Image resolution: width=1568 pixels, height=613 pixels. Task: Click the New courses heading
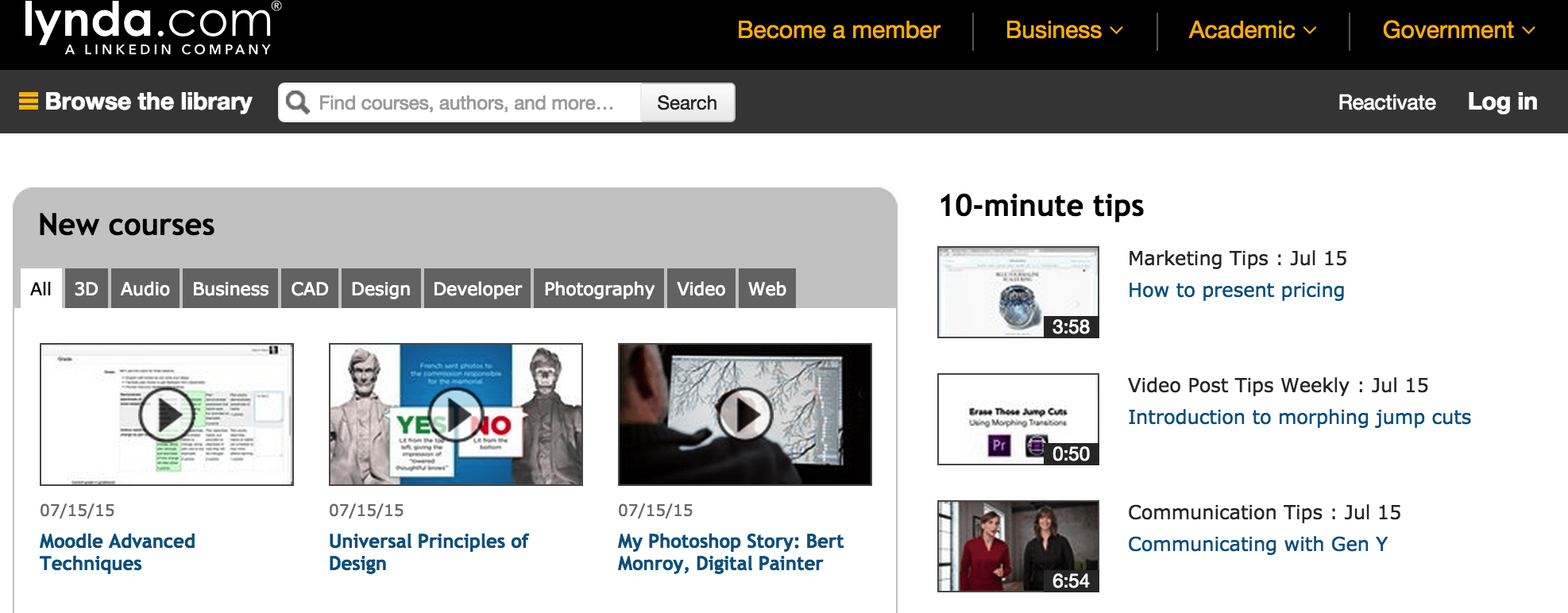(x=127, y=225)
